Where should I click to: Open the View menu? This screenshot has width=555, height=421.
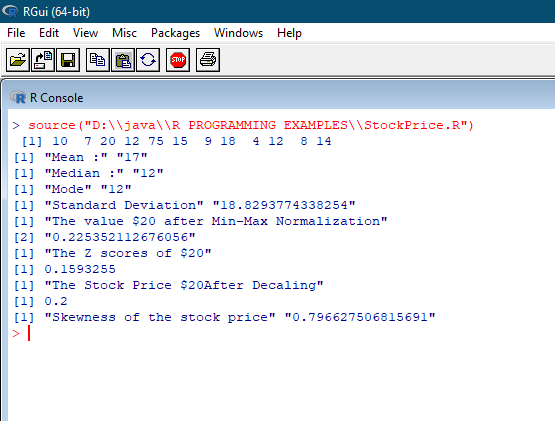(x=85, y=33)
